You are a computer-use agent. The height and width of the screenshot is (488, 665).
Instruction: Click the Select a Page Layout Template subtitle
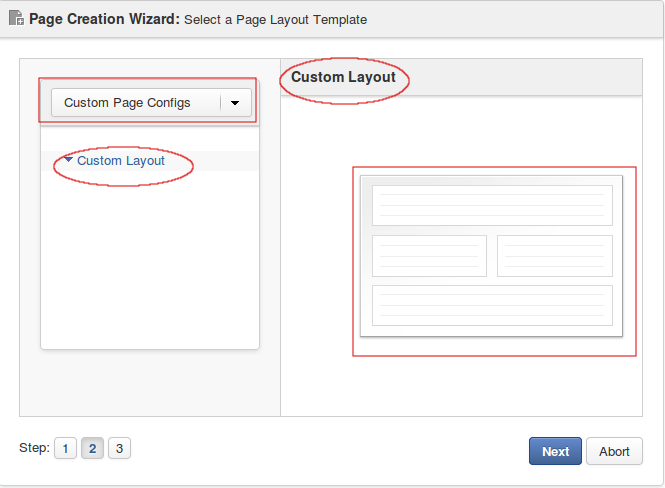pos(275,20)
